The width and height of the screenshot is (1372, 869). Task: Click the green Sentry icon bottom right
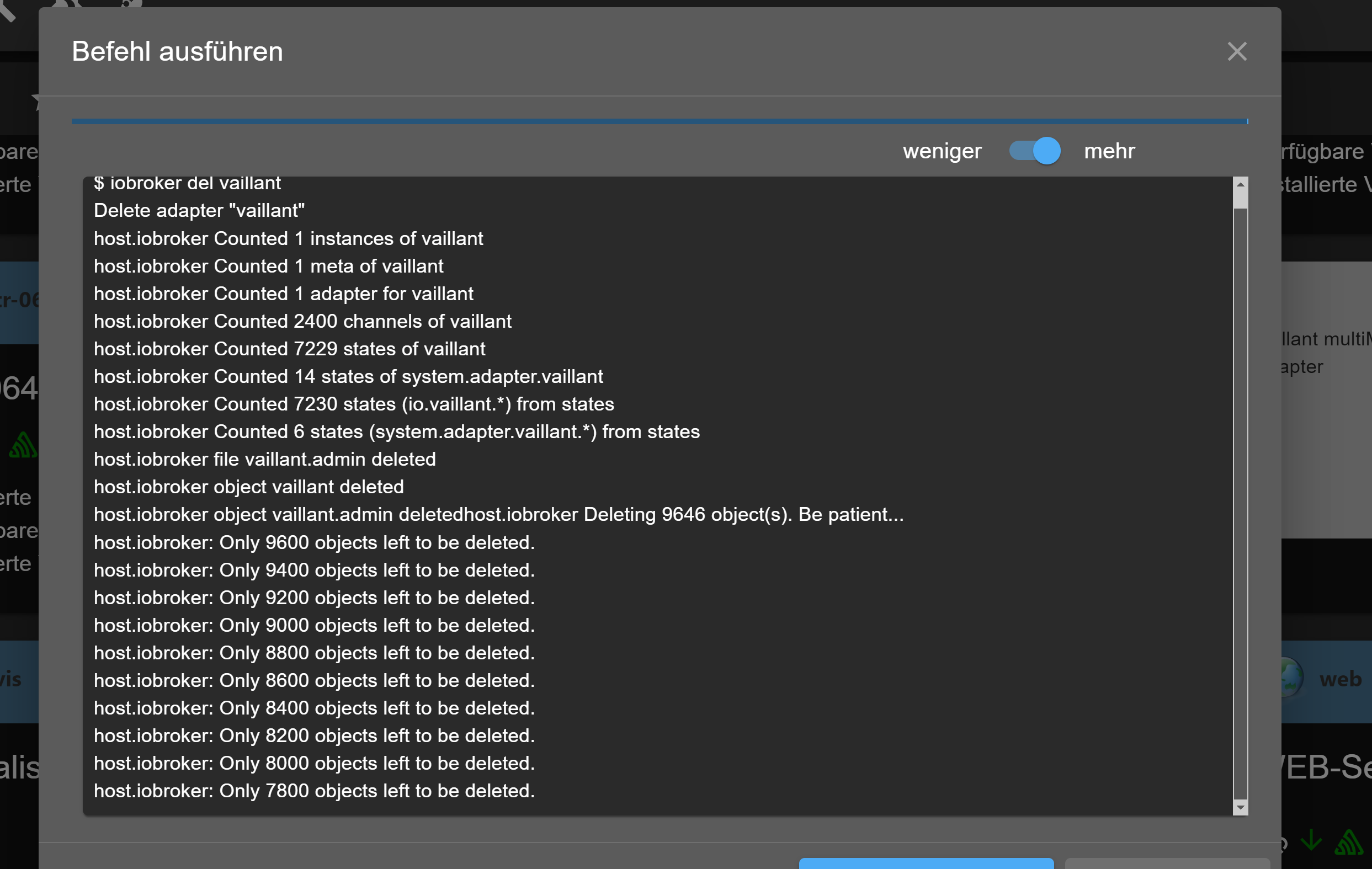(1349, 841)
